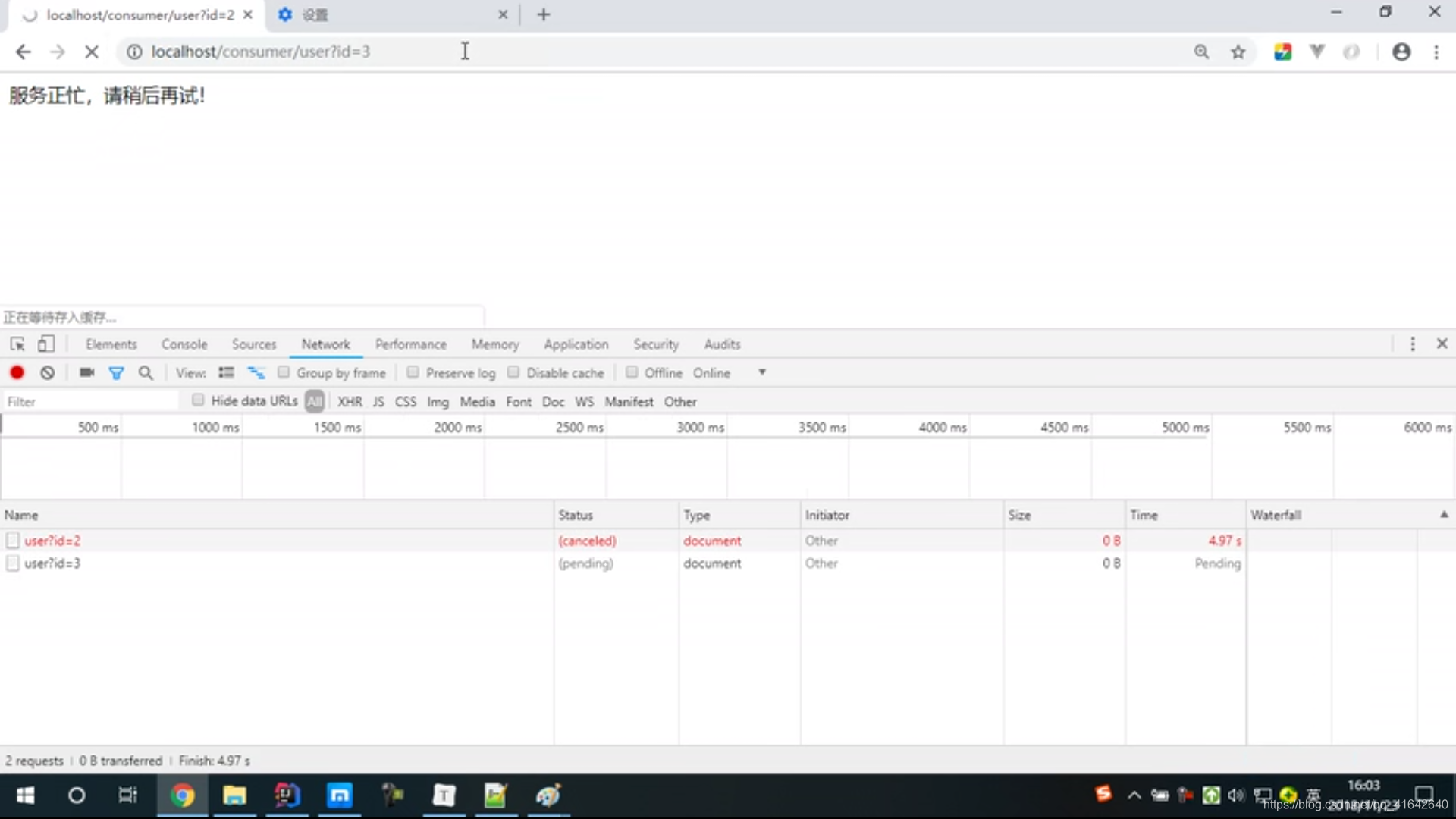Open Chrome's three-dot menu
Image resolution: width=1456 pixels, height=819 pixels.
(1436, 52)
